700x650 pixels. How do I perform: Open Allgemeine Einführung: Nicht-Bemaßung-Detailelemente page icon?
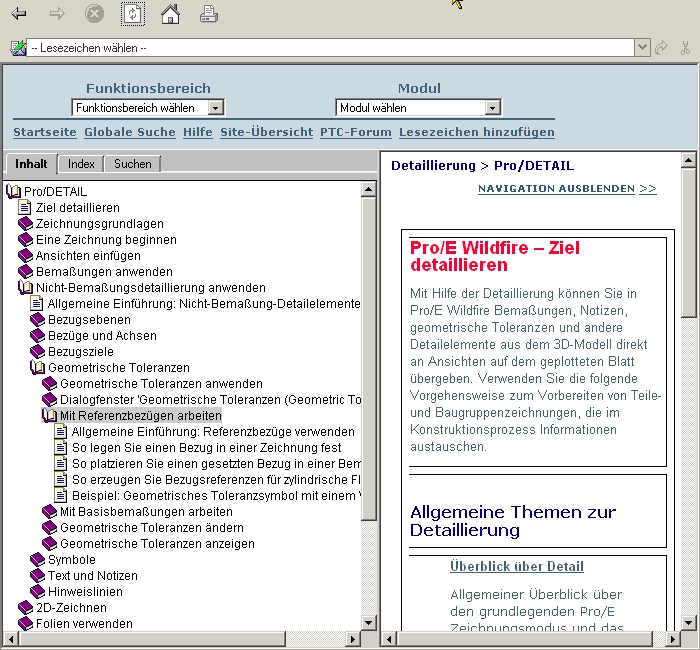point(37,304)
